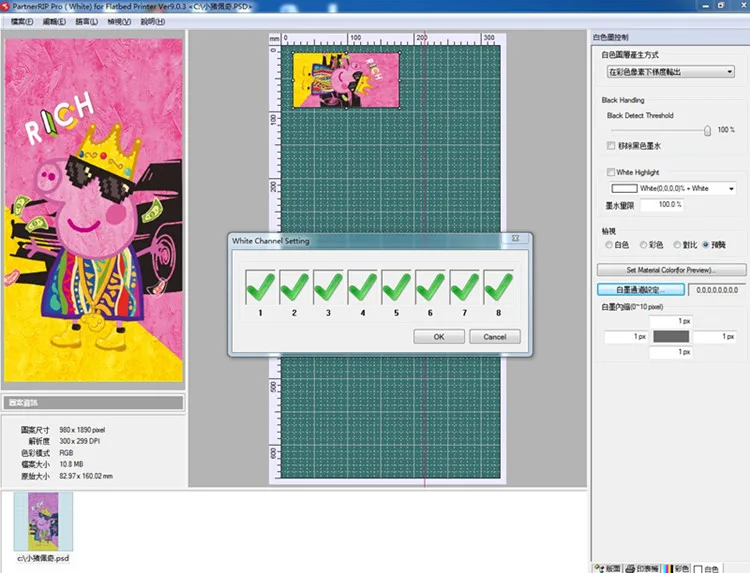Open the 語言(L) language menu
This screenshot has width=750, height=573.
(87, 22)
